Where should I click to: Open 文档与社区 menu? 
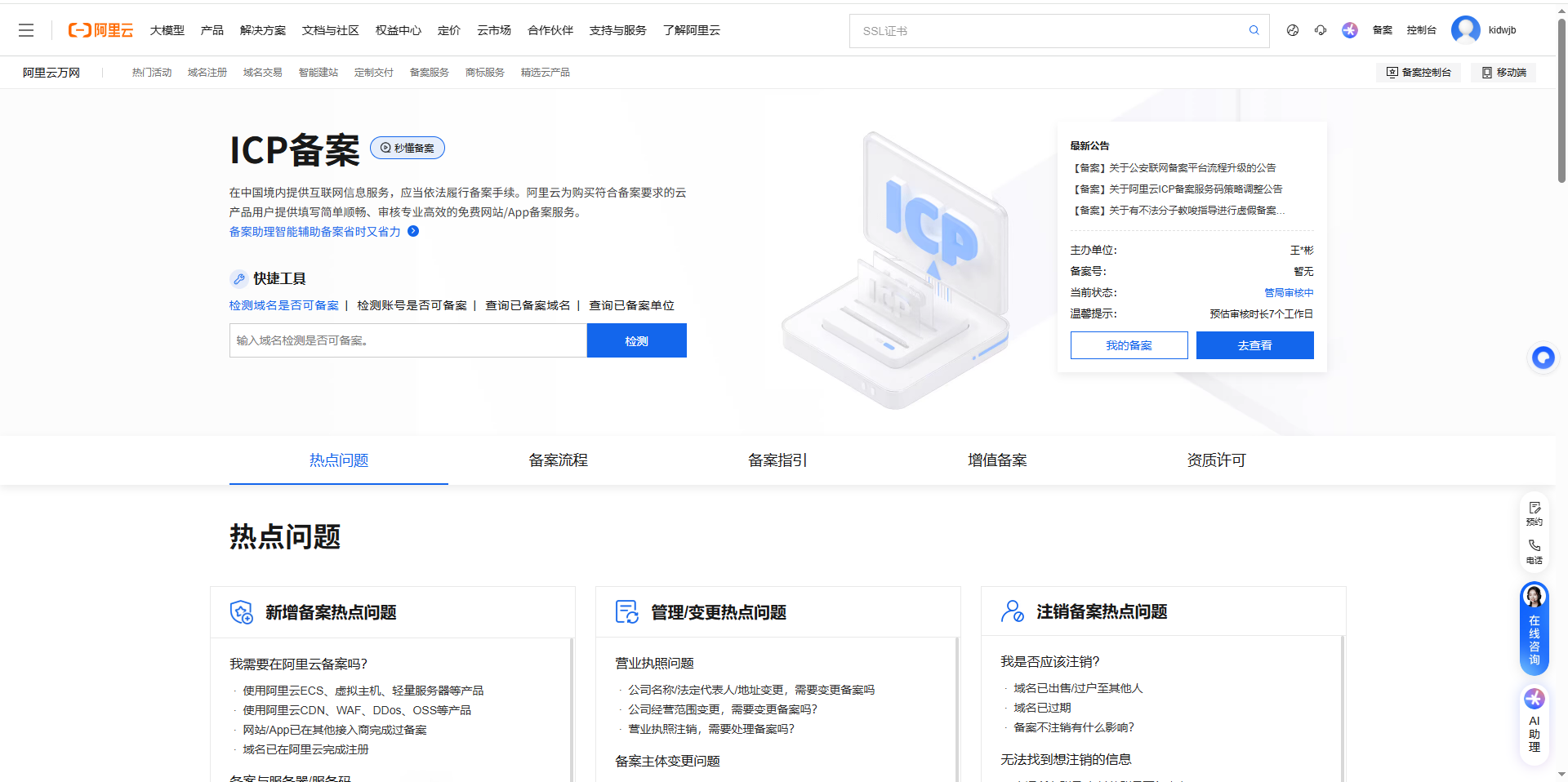[x=331, y=30]
